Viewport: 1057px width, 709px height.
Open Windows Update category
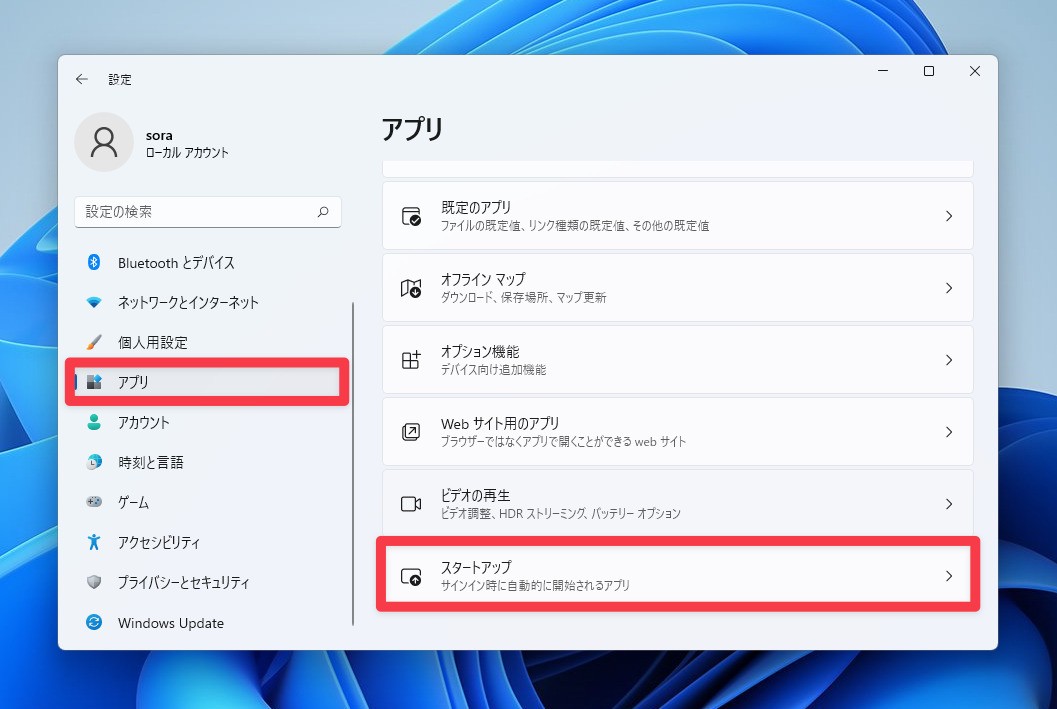coord(208,622)
